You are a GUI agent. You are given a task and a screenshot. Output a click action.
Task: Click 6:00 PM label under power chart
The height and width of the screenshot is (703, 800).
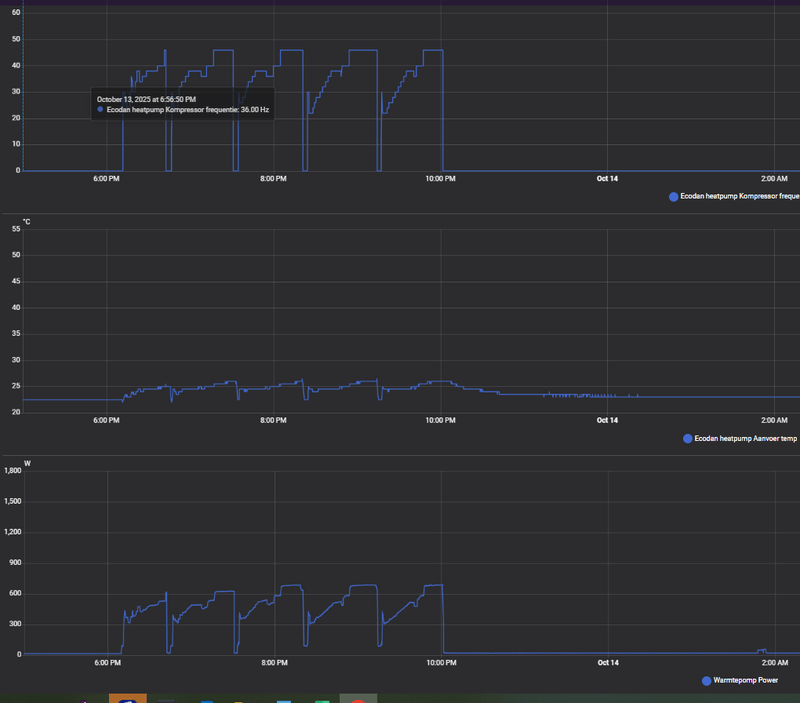(108, 663)
